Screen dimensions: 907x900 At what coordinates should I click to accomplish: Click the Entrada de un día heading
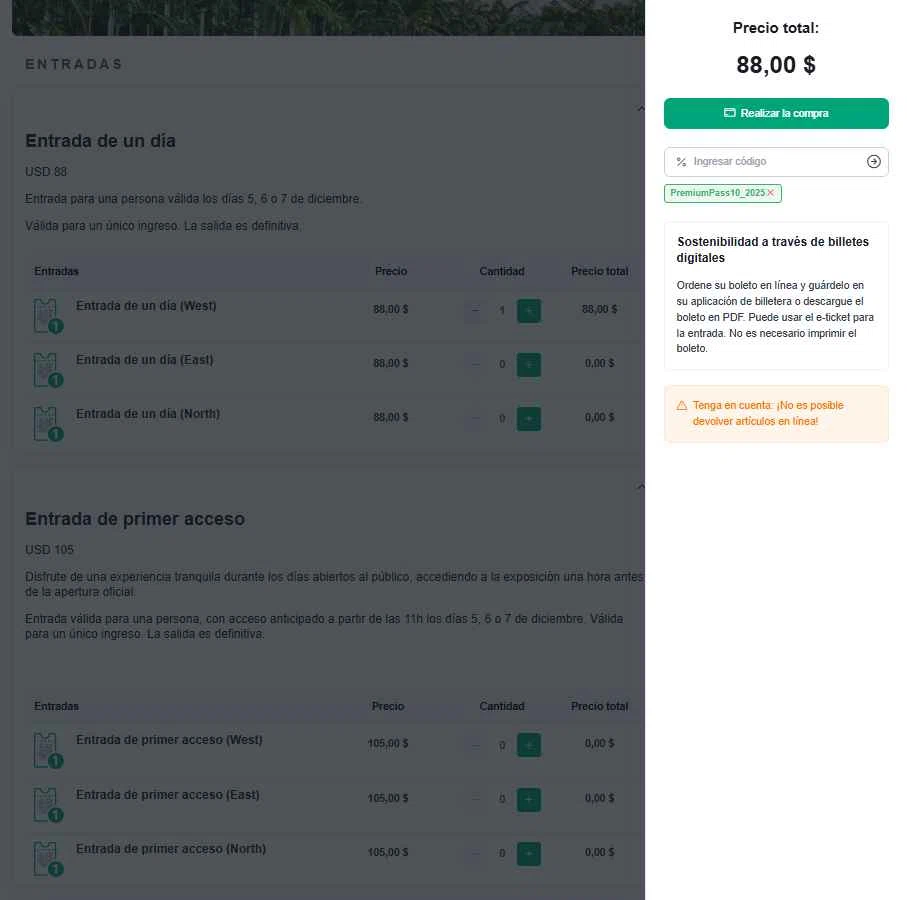[101, 141]
